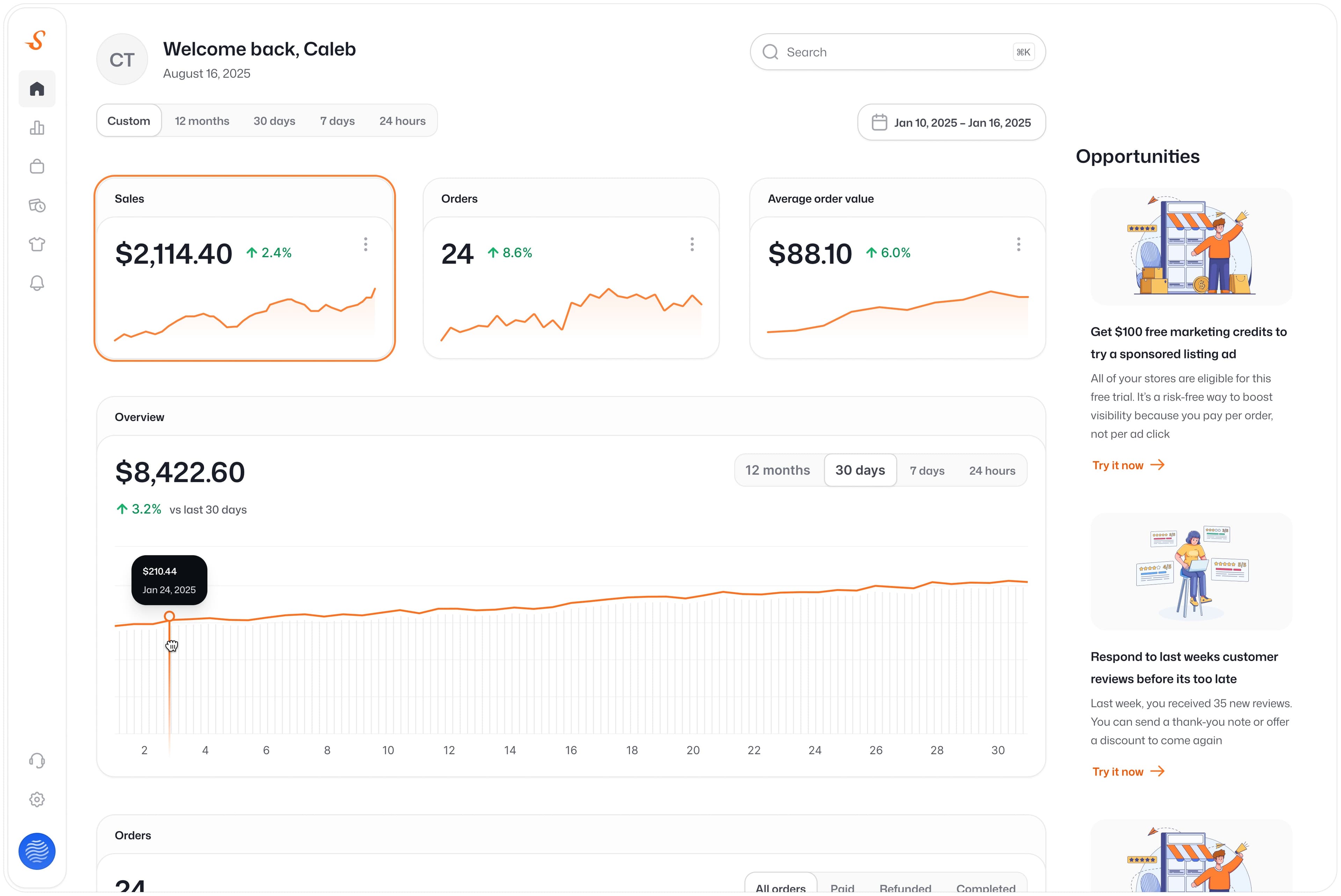Click the $210.44 Jan 24 tooltip

coord(169,580)
